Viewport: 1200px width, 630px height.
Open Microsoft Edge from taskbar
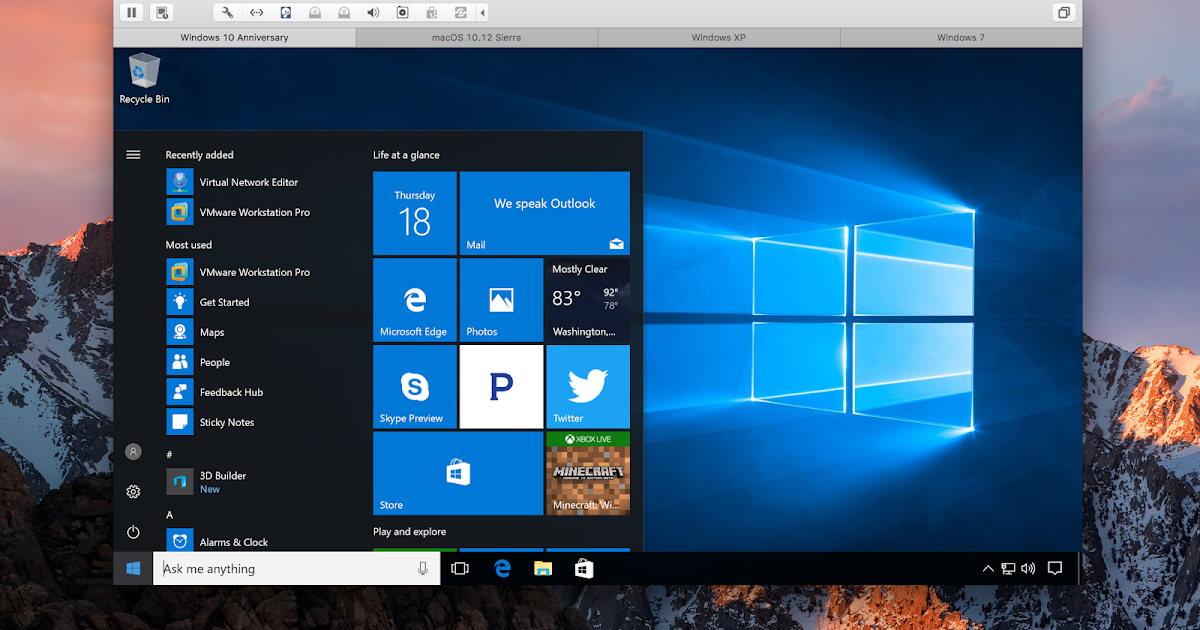point(502,568)
